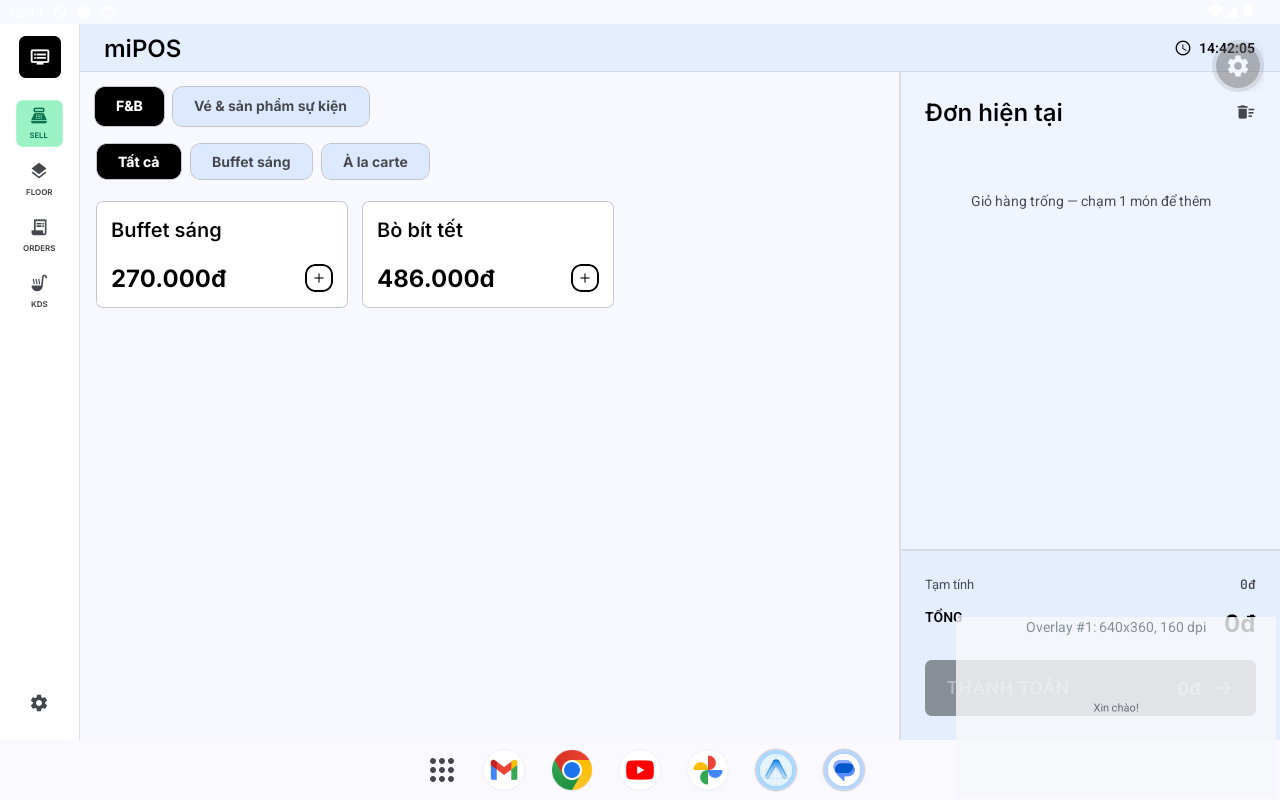Filter items by Buffet sáng chip

251,162
